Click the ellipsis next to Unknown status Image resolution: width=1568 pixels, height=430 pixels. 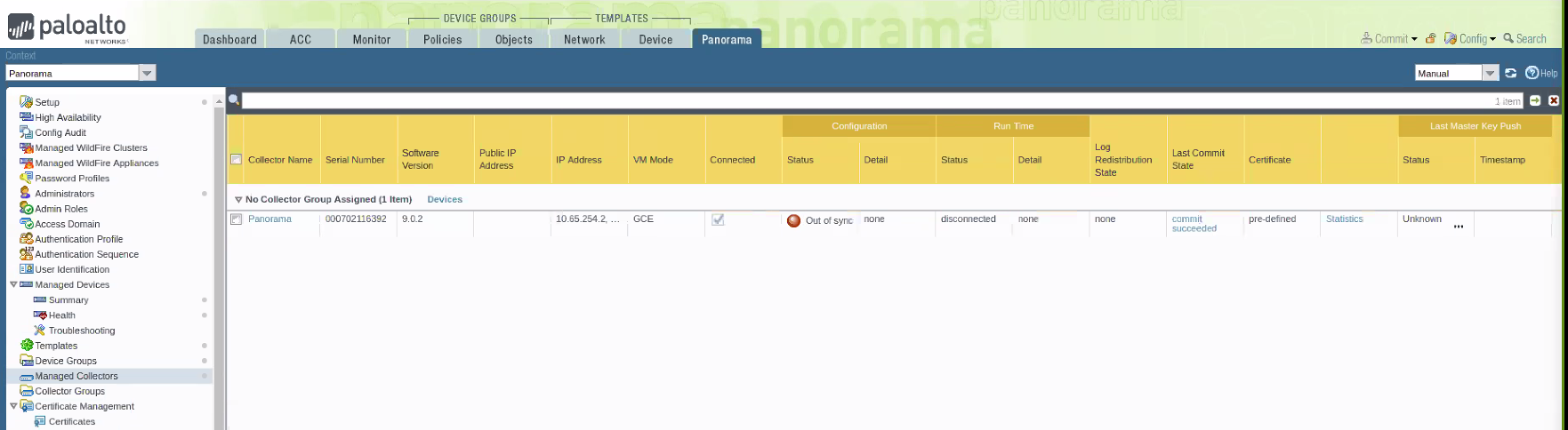point(1459,227)
